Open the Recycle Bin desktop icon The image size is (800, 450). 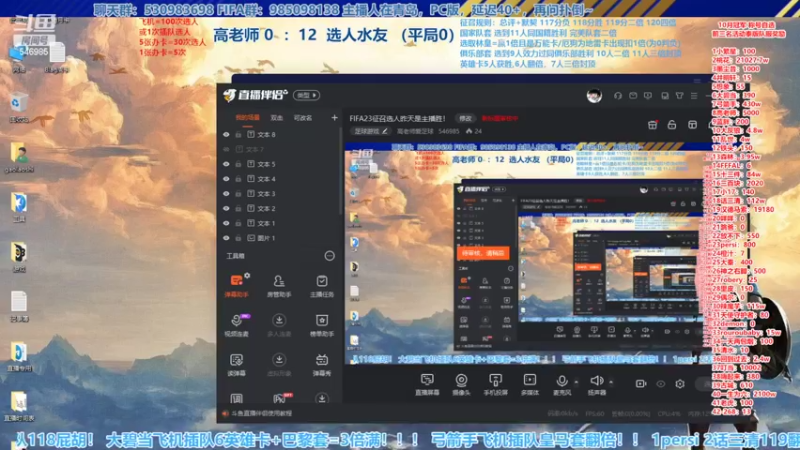(x=18, y=107)
